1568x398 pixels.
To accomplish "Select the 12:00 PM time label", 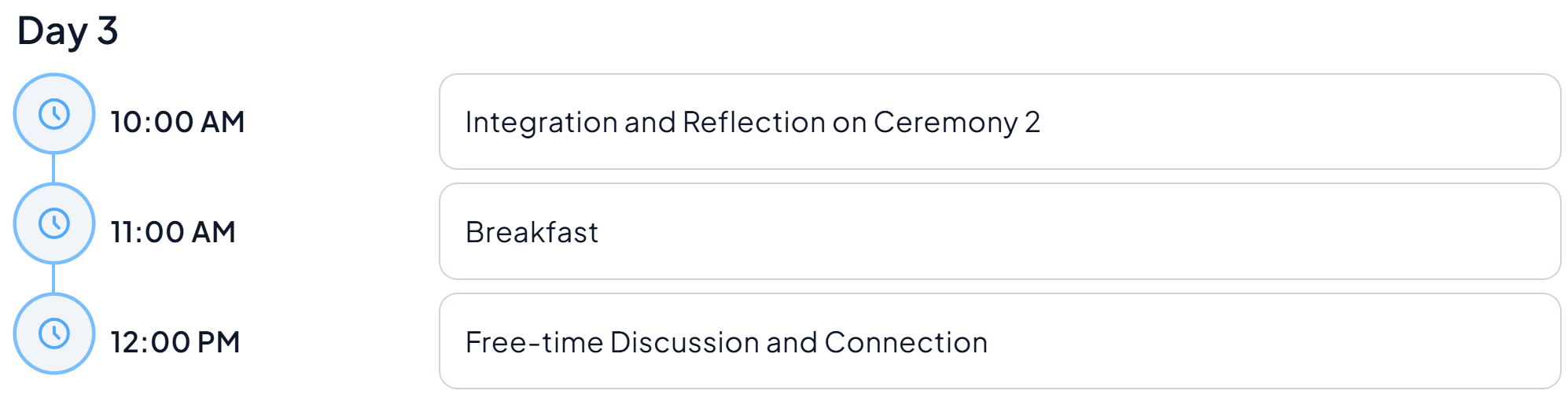I will 175,342.
